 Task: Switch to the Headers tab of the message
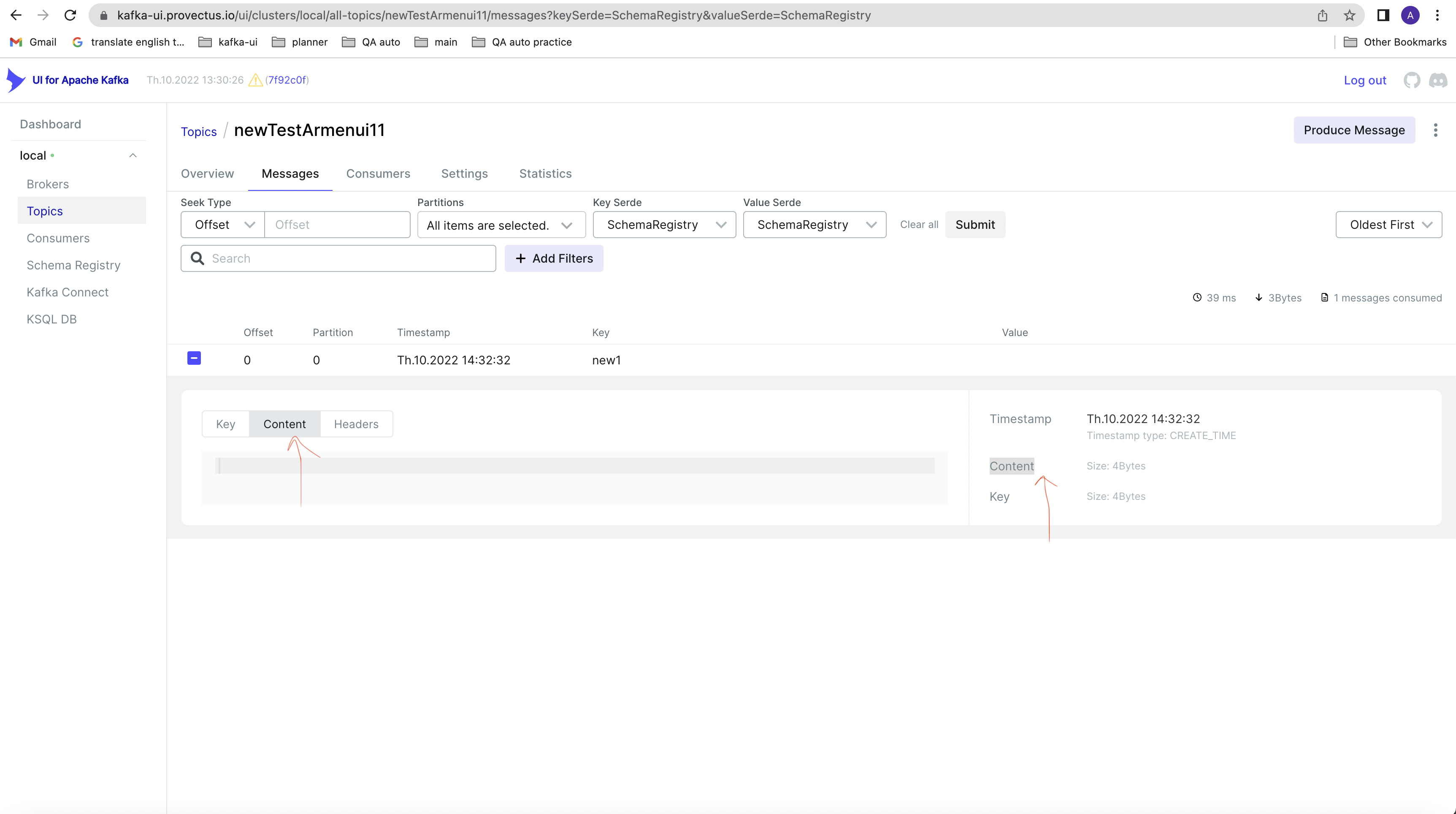pos(356,424)
